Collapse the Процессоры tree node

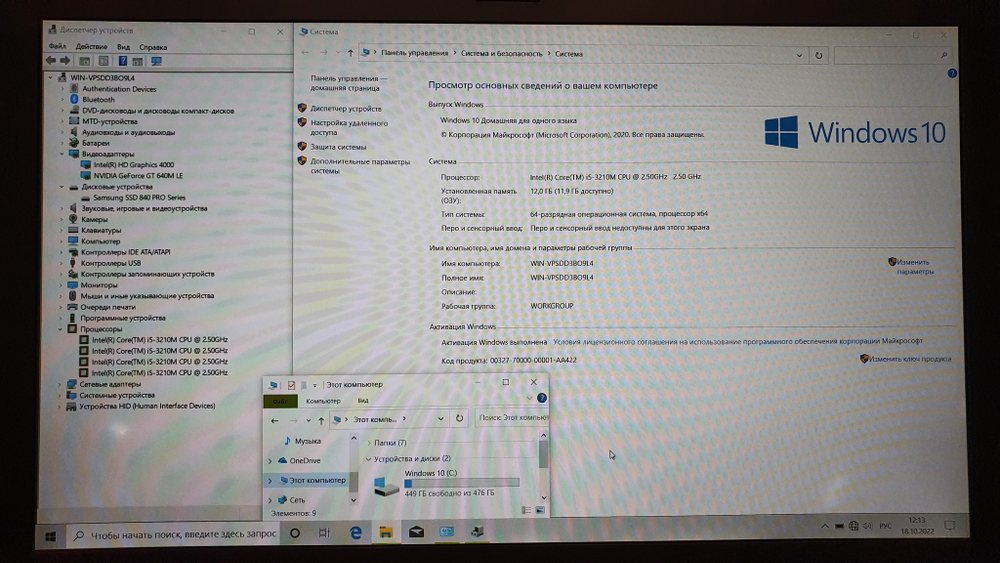tap(61, 329)
